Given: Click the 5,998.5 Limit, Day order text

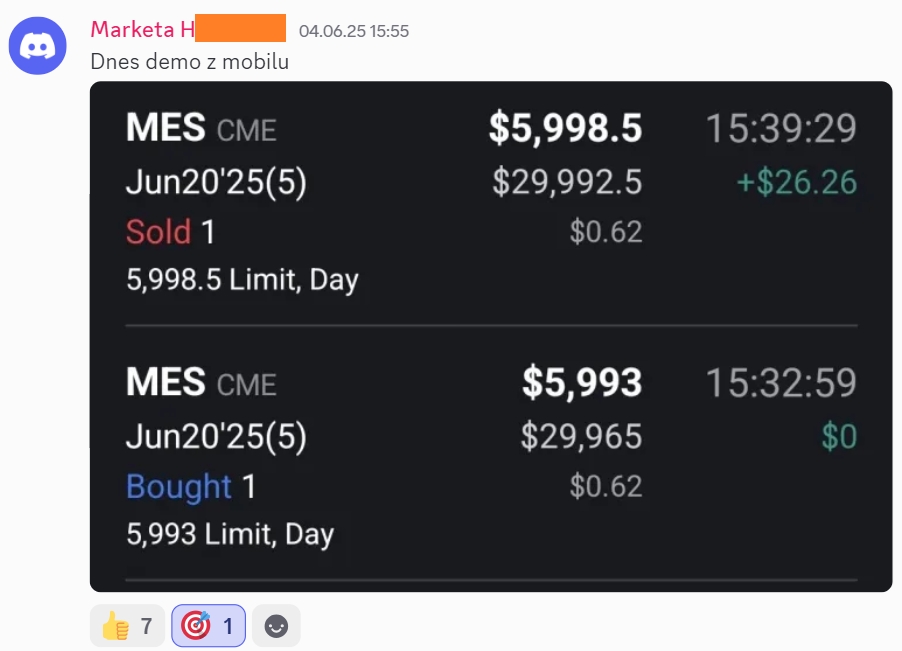Looking at the screenshot, I should click(242, 280).
